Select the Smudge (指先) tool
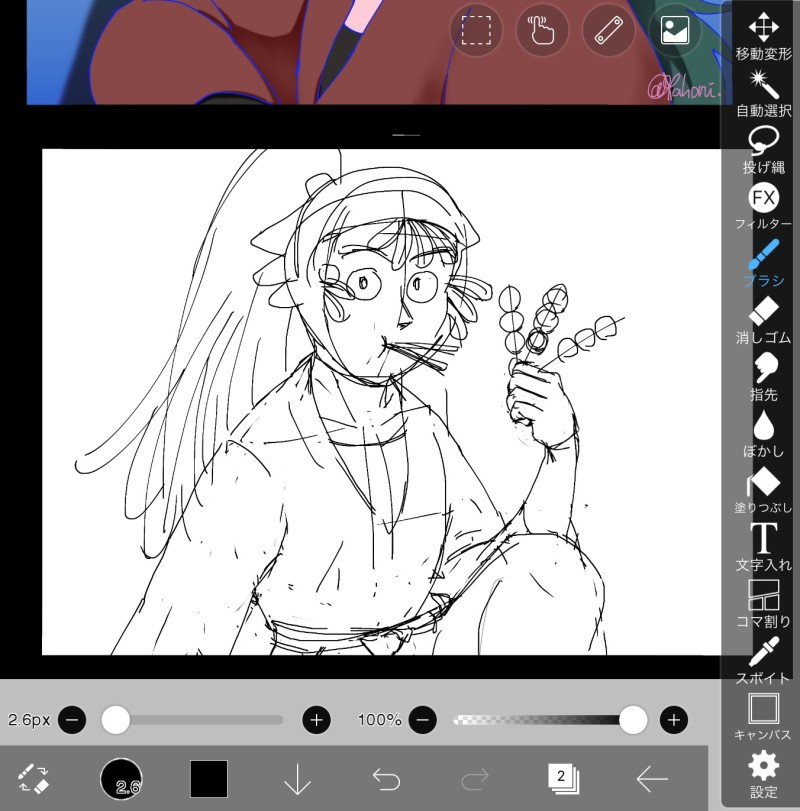Image resolution: width=800 pixels, height=811 pixels. pyautogui.click(x=763, y=378)
